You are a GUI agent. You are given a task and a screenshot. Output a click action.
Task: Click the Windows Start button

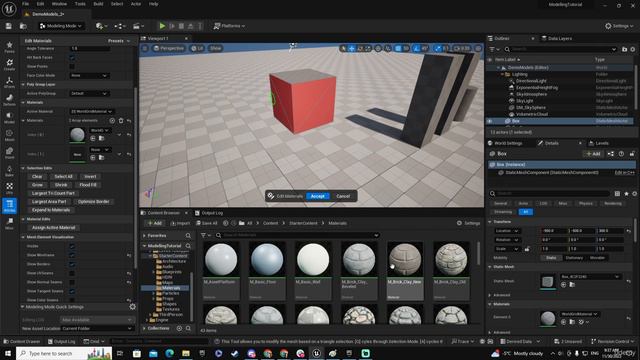coord(7,353)
